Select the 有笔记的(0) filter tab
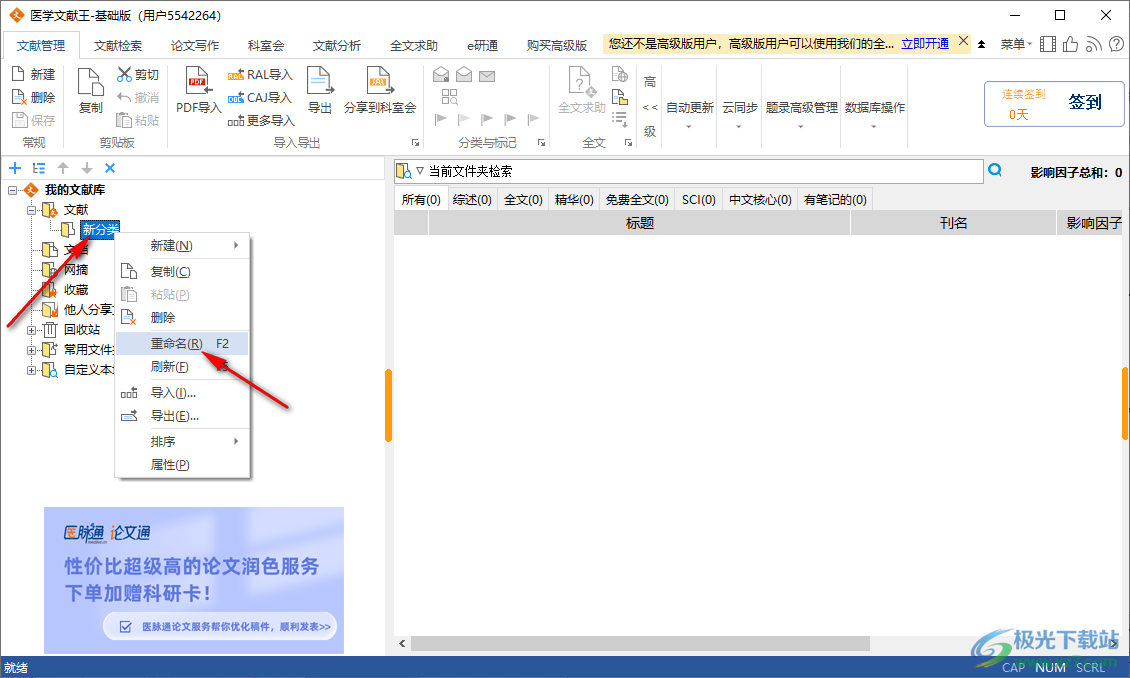Screen dimensions: 1130x678 (x=835, y=200)
